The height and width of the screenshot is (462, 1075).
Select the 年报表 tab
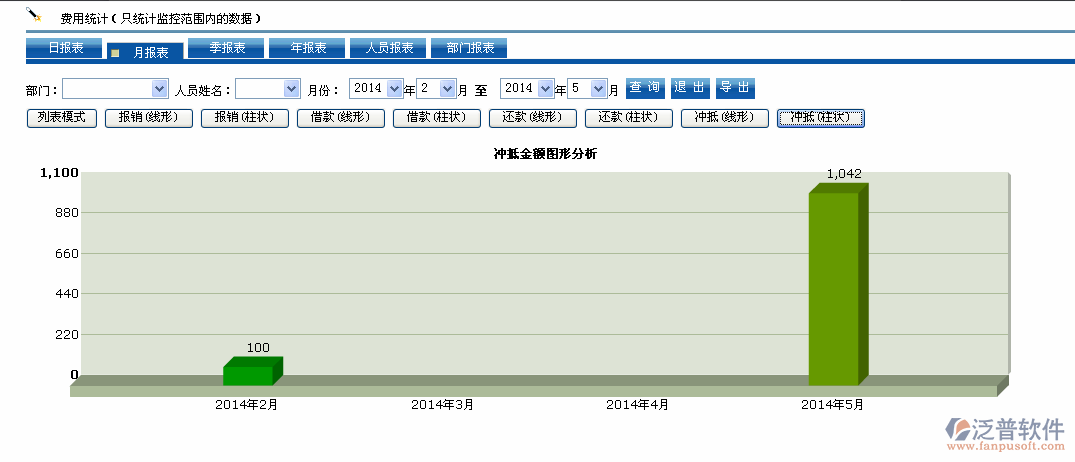pyautogui.click(x=307, y=48)
